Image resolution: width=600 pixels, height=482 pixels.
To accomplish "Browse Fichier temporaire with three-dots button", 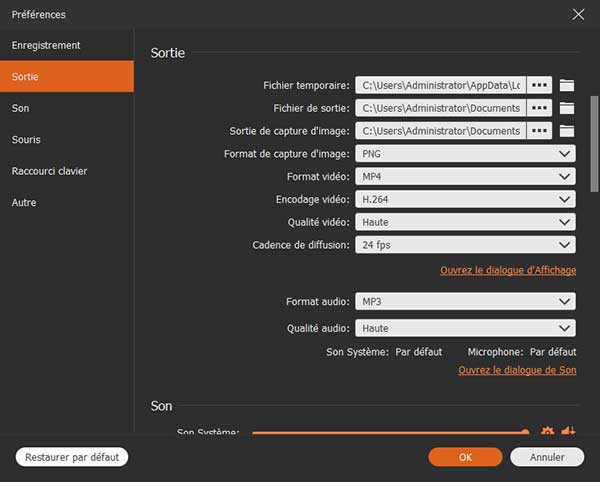I will click(x=540, y=85).
